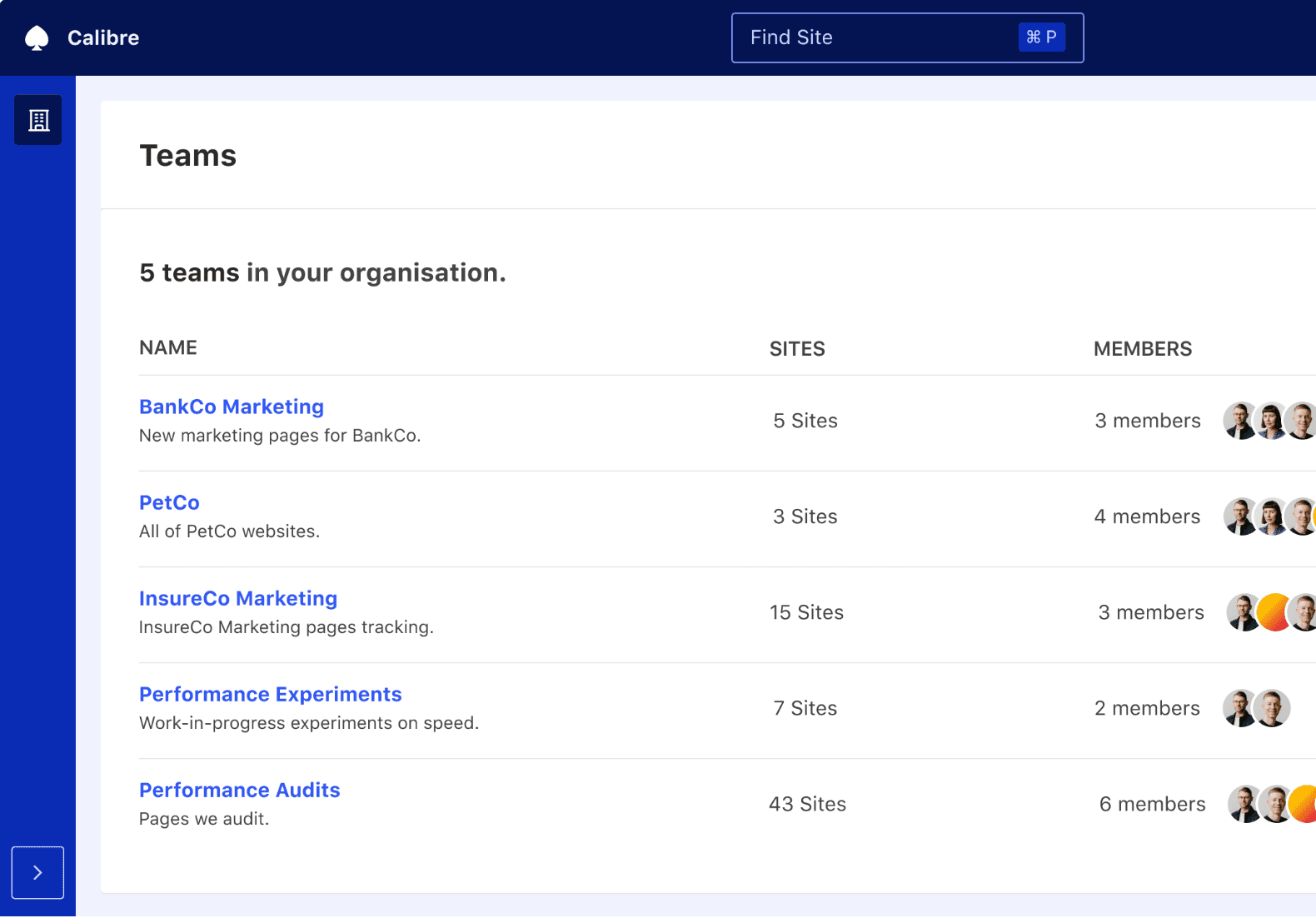Click first member avatar in BankCo Marketing row
The height and width of the screenshot is (918, 1316).
[1239, 421]
